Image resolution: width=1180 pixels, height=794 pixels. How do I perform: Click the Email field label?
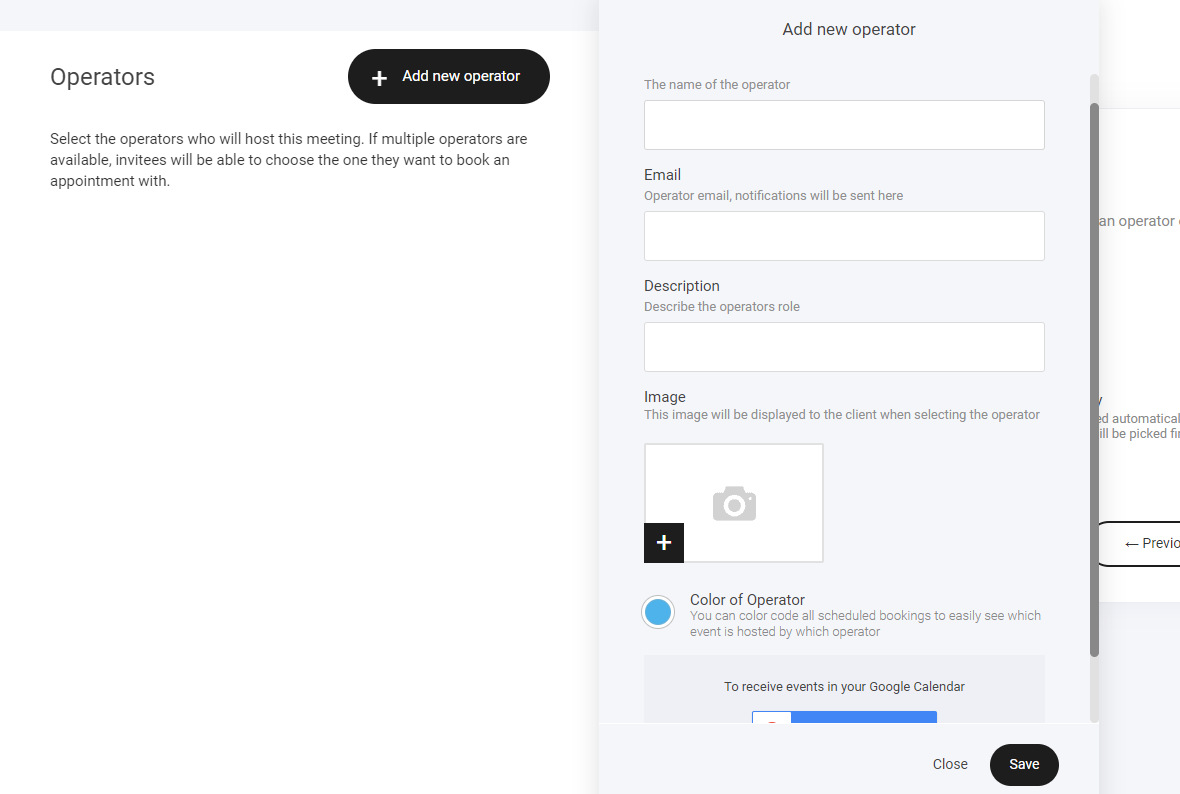(x=662, y=175)
